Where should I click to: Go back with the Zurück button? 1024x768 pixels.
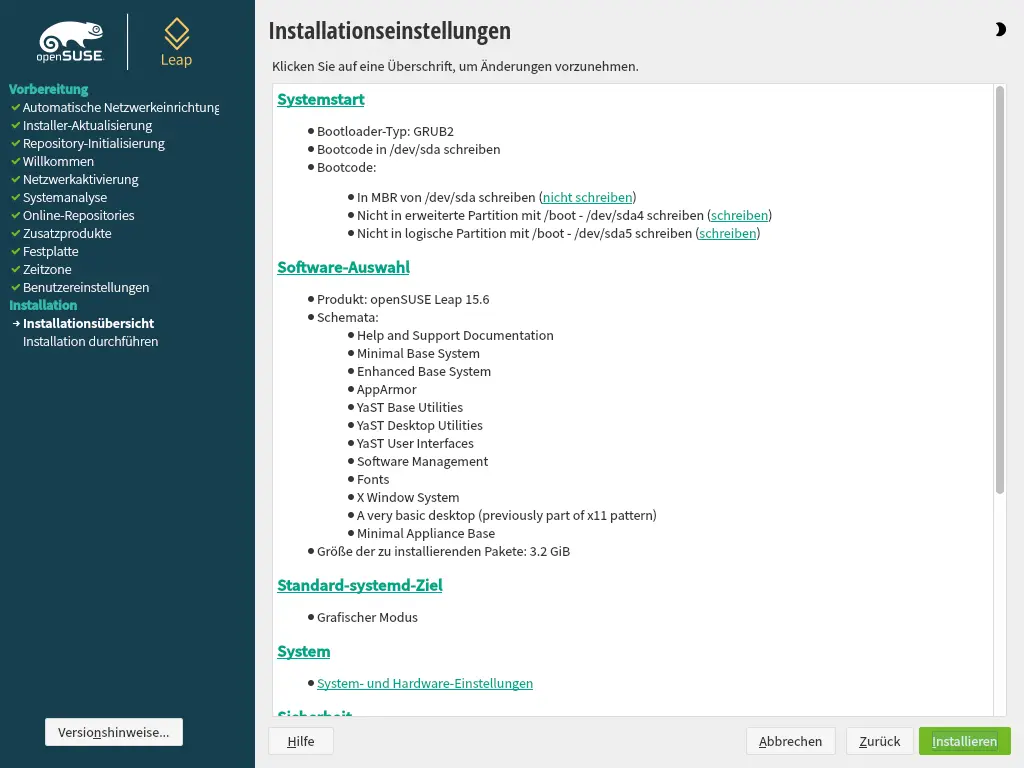879,741
